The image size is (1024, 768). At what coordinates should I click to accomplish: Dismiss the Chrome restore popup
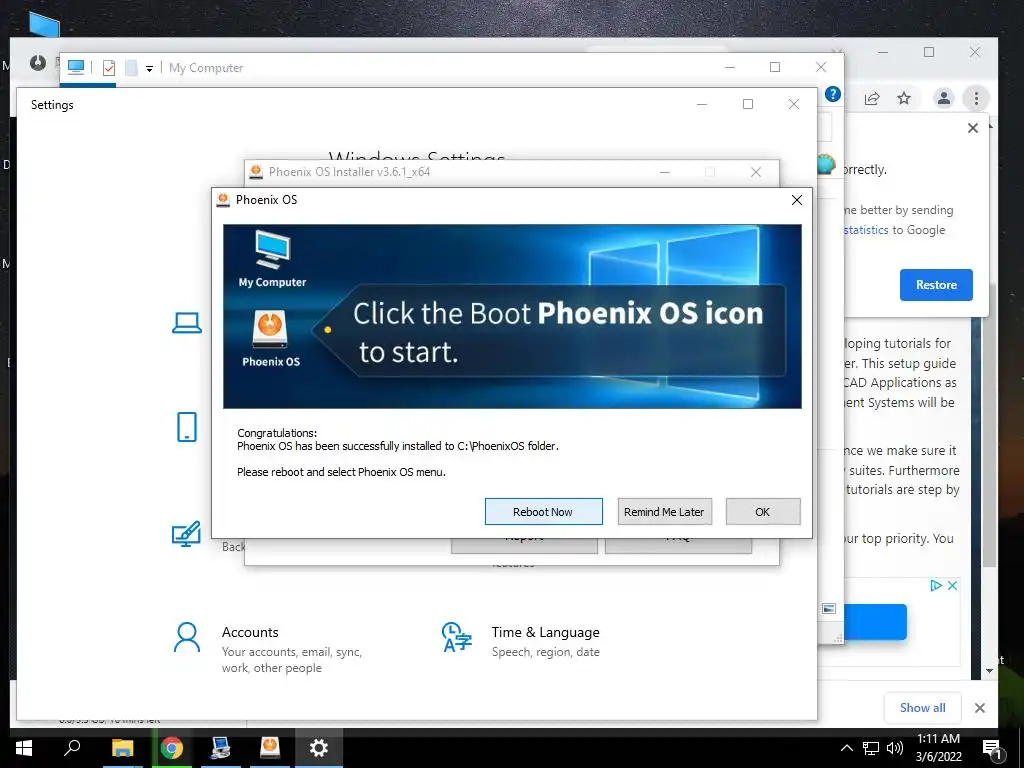[x=972, y=128]
